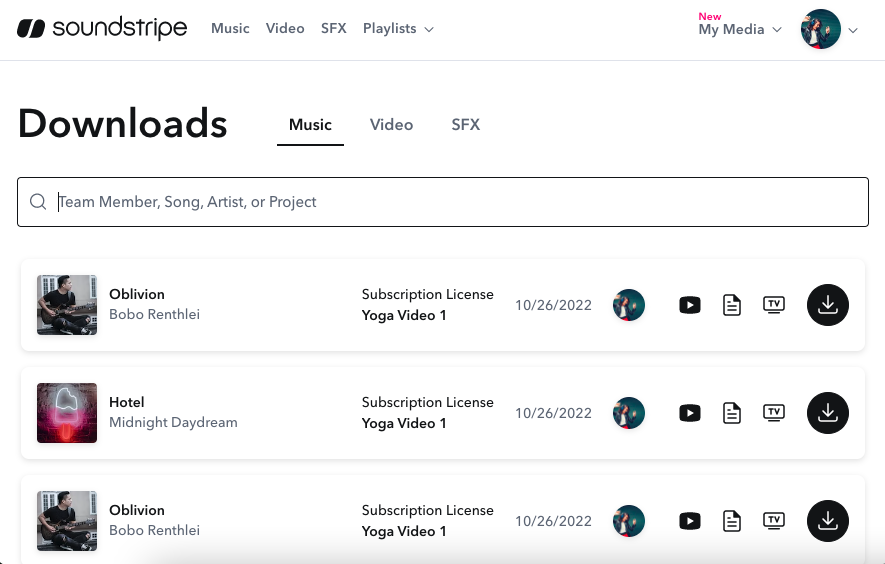Open the Bobo Renthlei artist link in first row
This screenshot has width=885, height=564.
[154, 315]
